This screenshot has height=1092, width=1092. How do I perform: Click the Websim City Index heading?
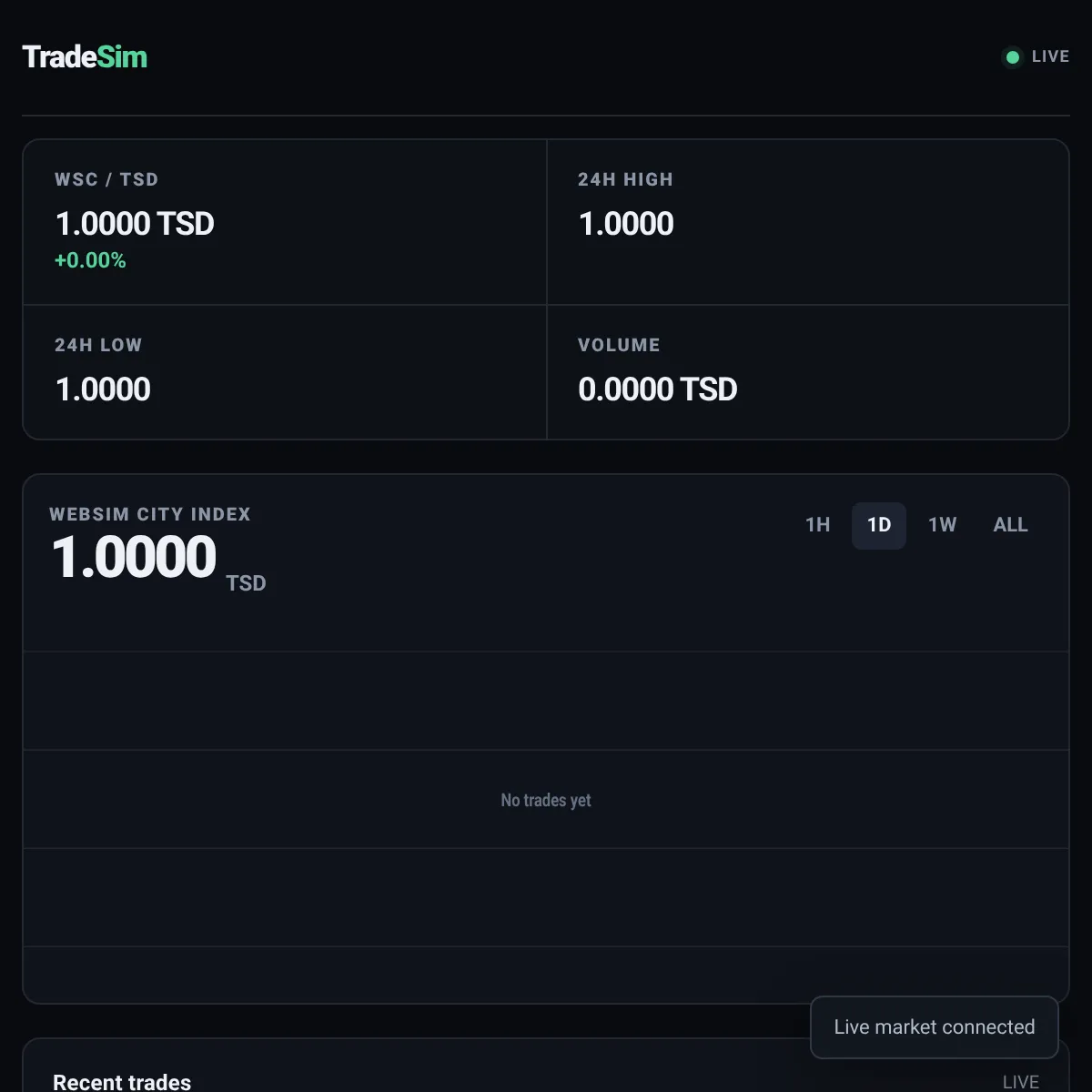(x=150, y=514)
